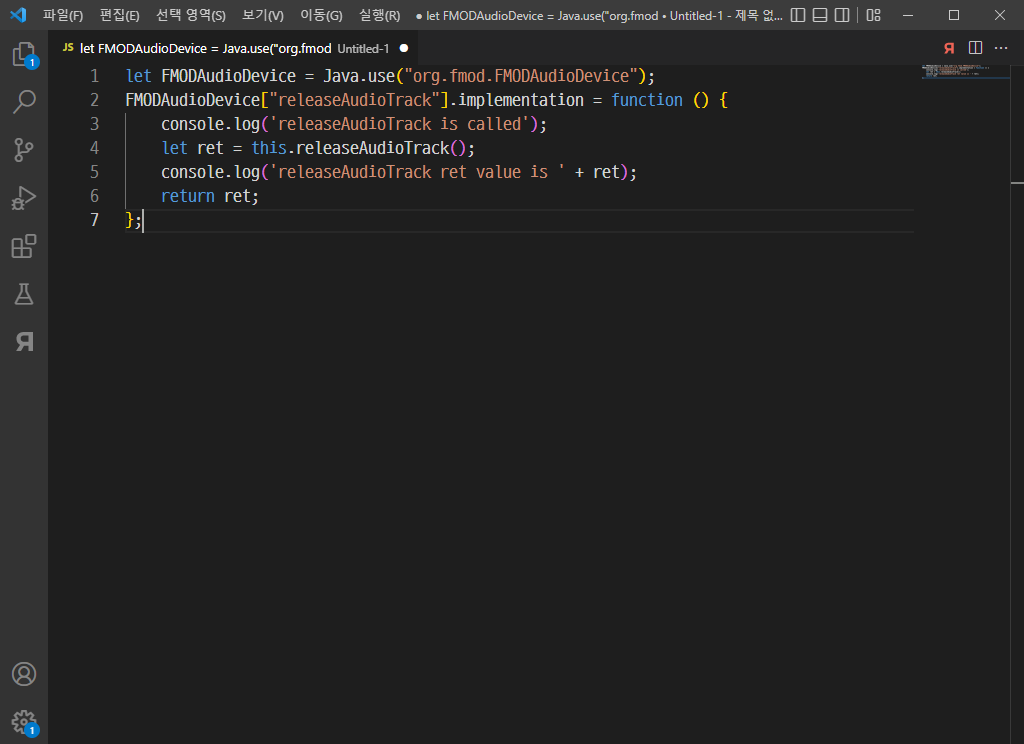Screen dimensions: 1024x744
Task: Open the Search view in the activity bar
Action: tap(23, 102)
